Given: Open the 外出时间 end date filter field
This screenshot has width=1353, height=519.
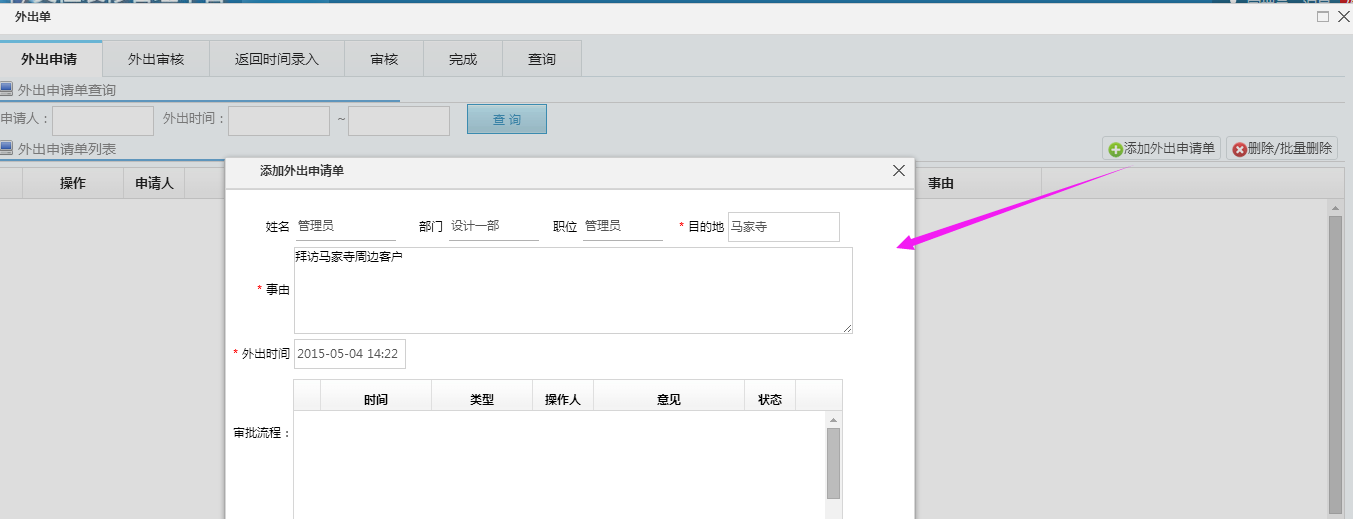Looking at the screenshot, I should (x=399, y=120).
